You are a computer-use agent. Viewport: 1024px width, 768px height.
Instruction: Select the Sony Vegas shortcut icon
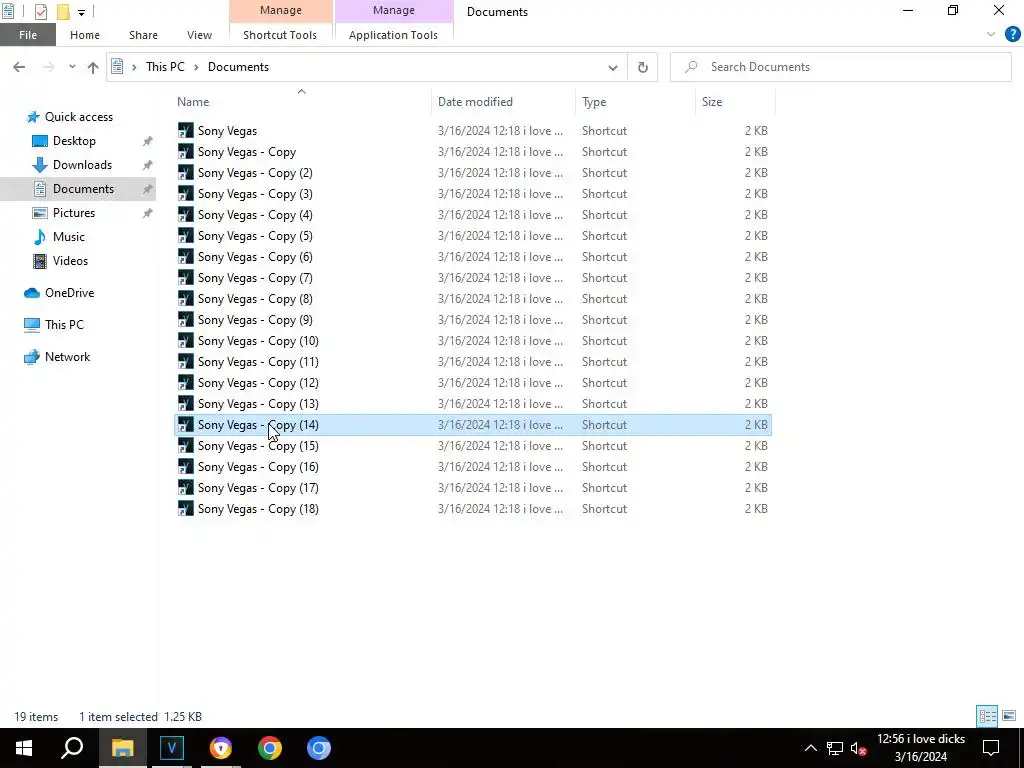point(186,131)
